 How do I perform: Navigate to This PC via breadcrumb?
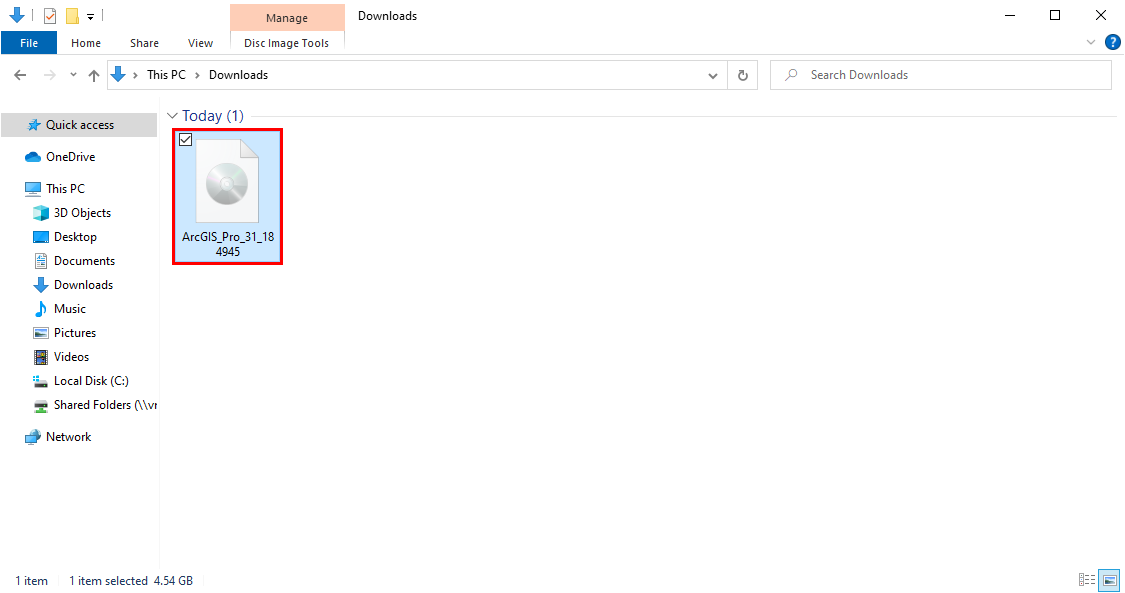166,74
